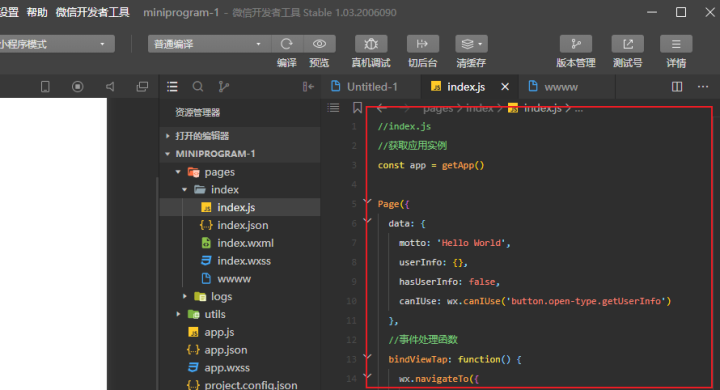This screenshot has width=720, height=390.
Task: Open the details (详情) menu icon
Action: point(676,44)
